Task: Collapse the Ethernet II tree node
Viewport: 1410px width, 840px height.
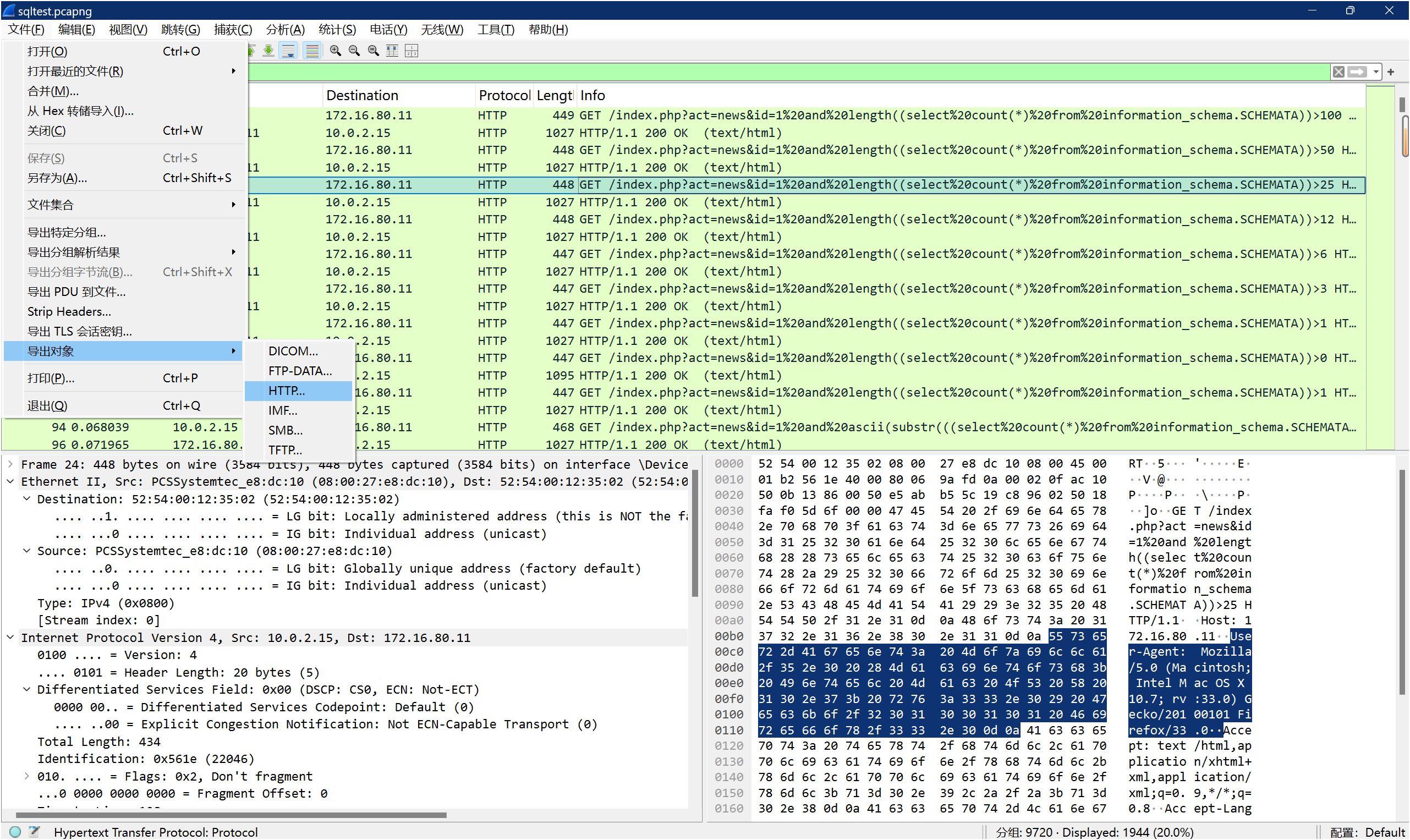Action: (10, 482)
